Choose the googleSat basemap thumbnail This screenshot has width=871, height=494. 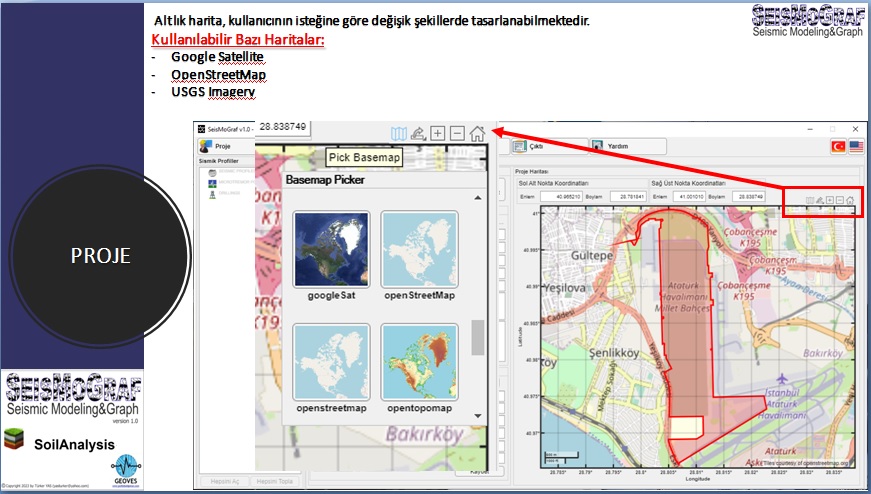pos(332,250)
